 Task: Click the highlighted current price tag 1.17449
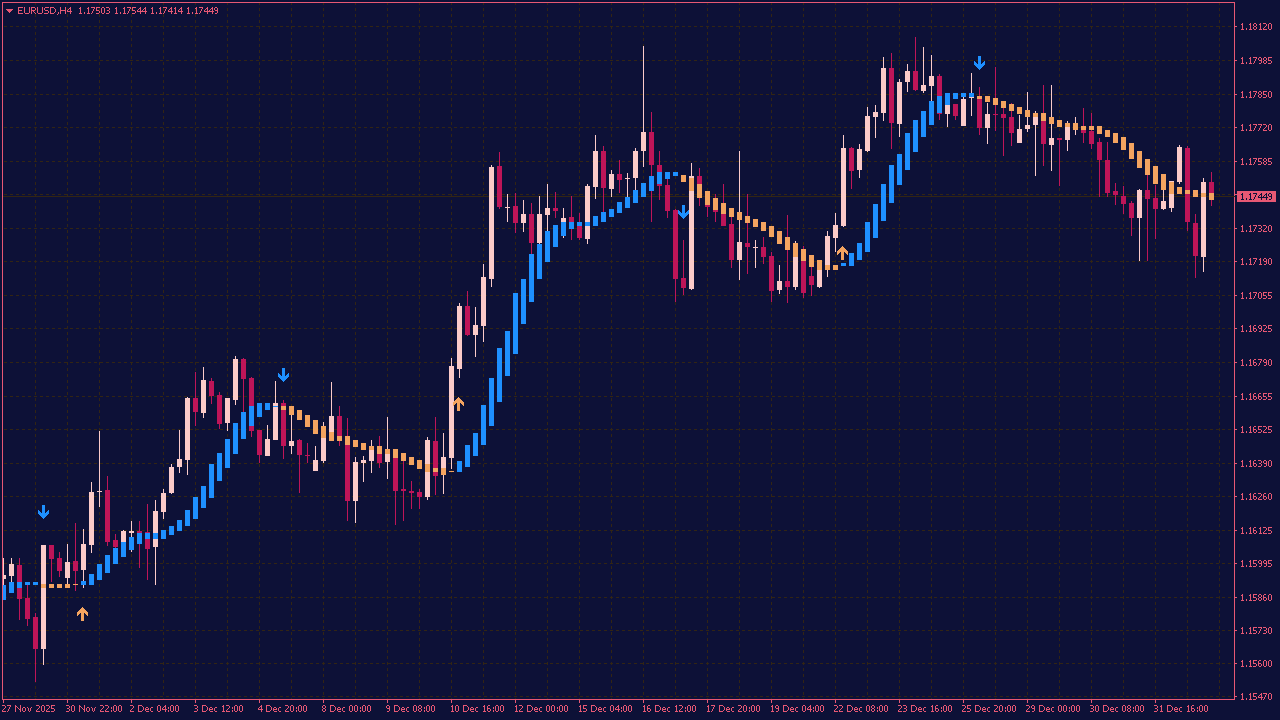point(1255,197)
